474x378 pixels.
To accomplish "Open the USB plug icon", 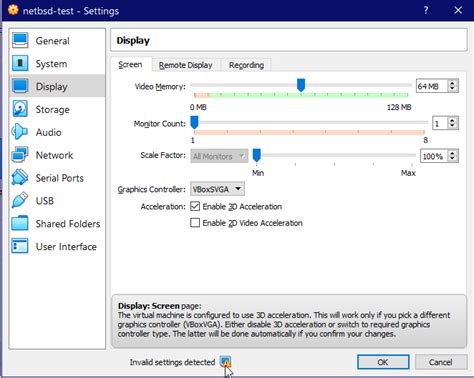I will (20, 200).
